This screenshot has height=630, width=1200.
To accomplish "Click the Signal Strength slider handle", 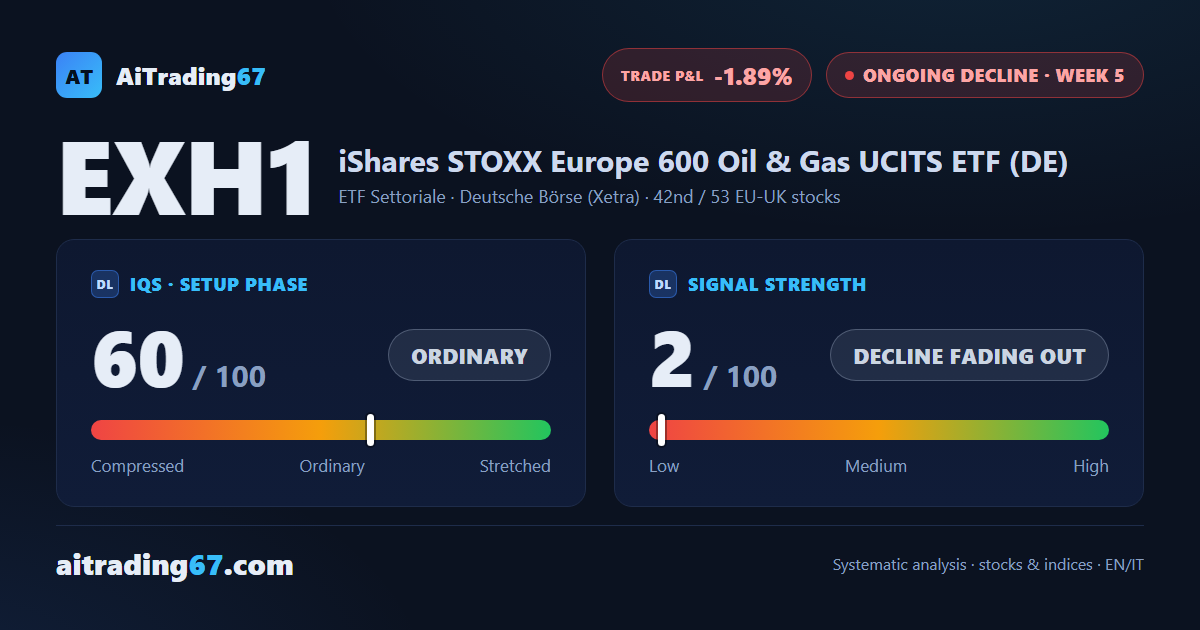I will pyautogui.click(x=661, y=430).
